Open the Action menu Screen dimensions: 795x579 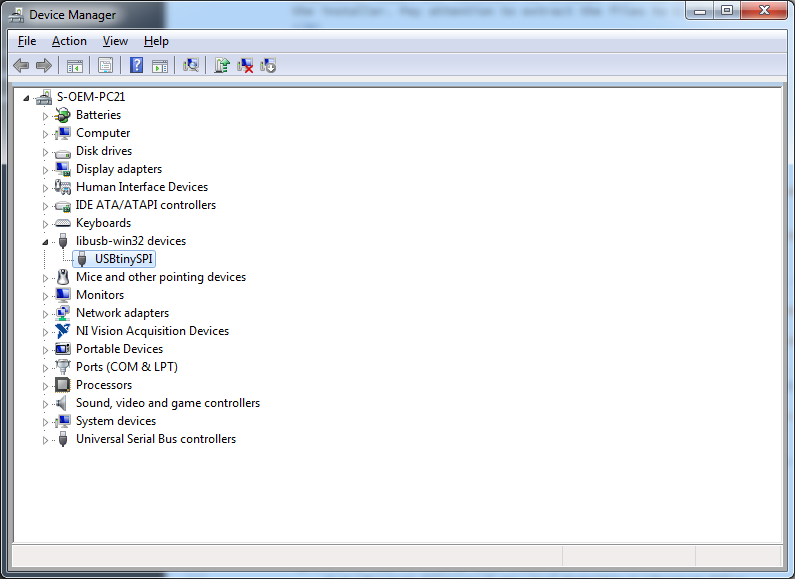pos(69,41)
